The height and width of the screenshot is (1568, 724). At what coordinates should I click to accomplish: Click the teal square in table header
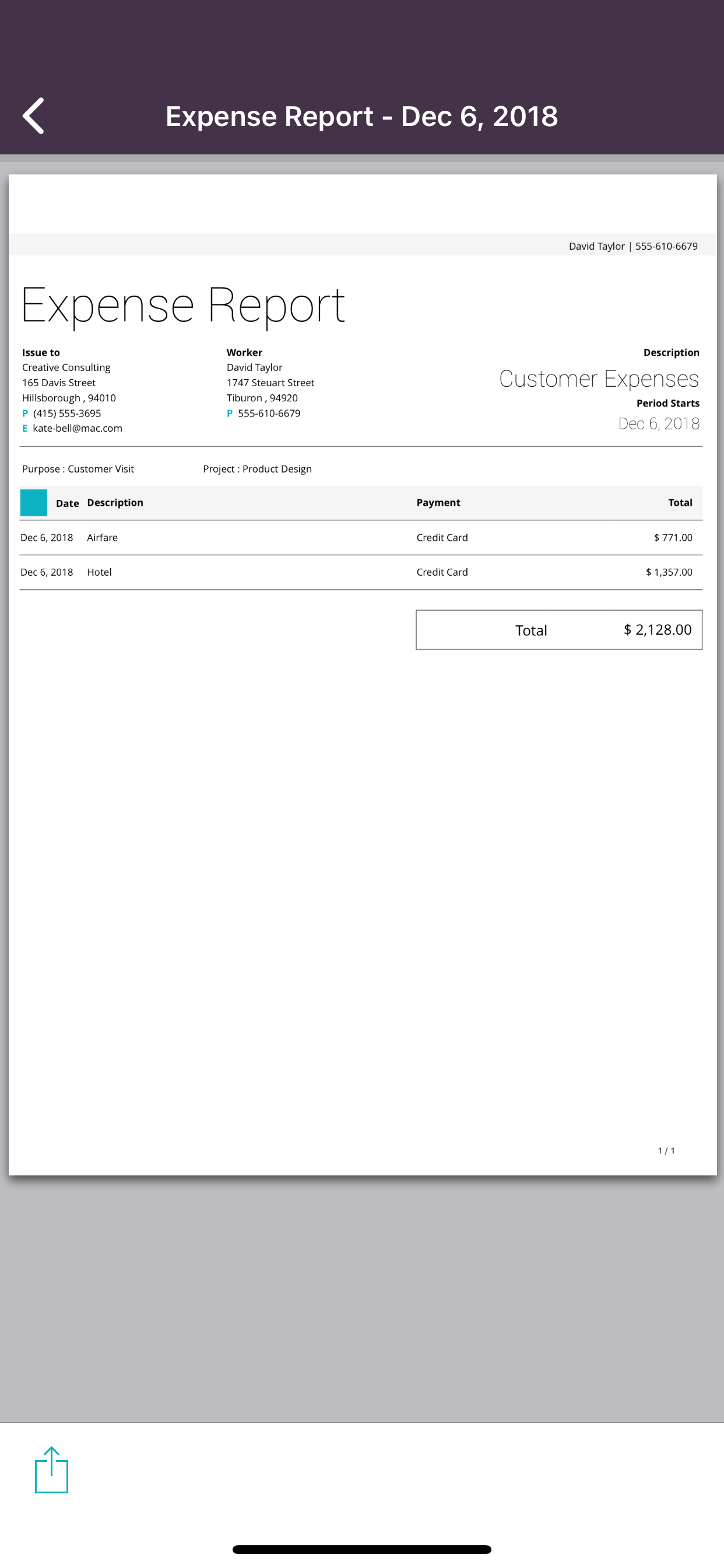pos(33,503)
